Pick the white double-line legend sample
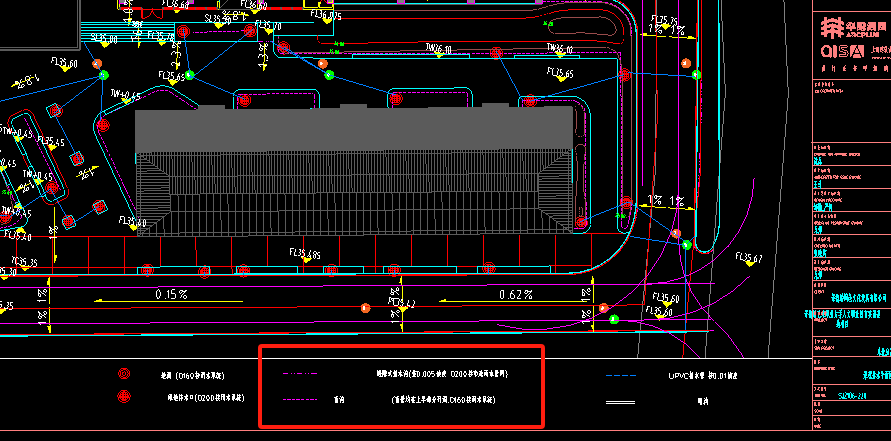The height and width of the screenshot is (441, 891). tap(621, 402)
